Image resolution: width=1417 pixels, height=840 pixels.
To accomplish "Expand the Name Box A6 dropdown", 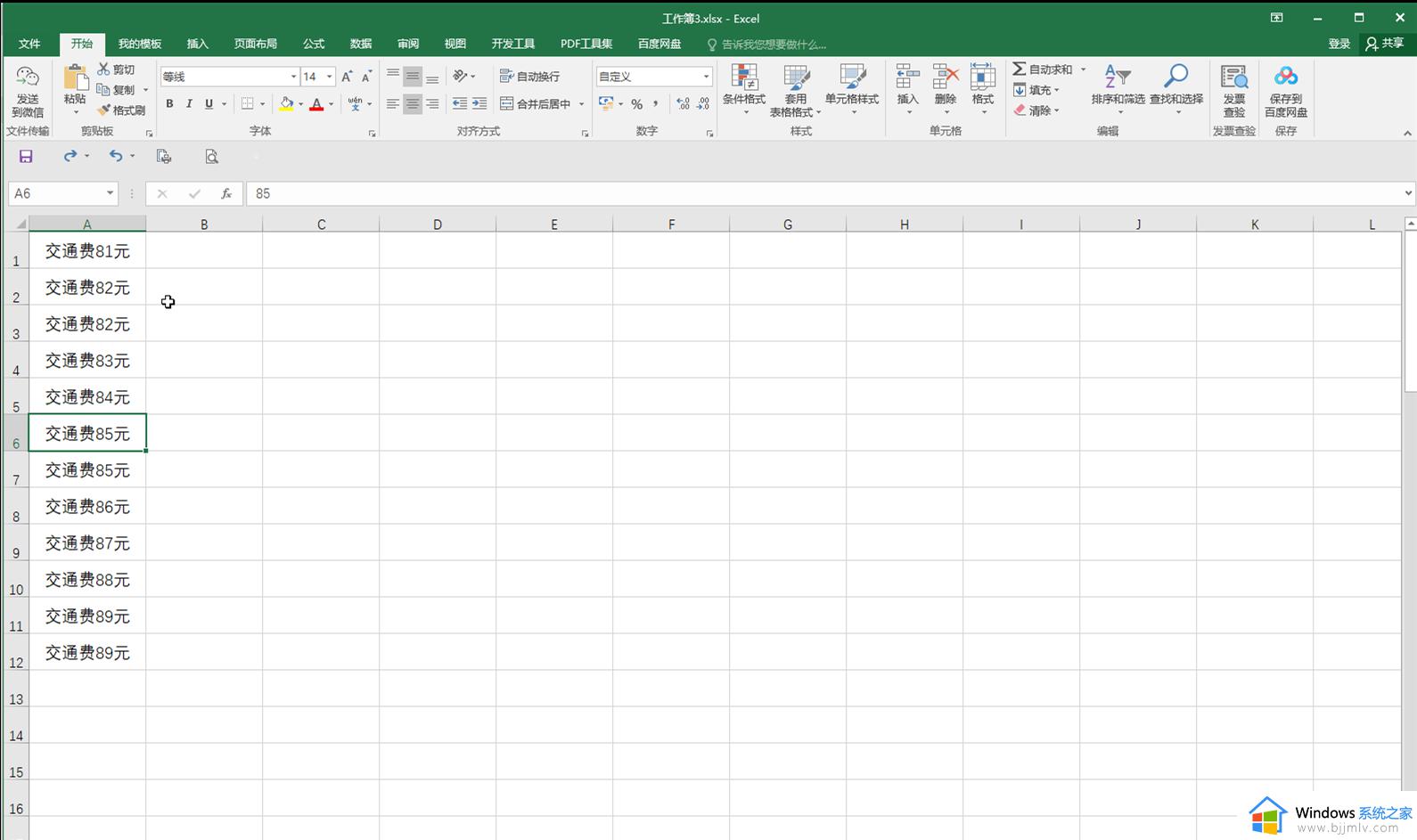I will 110,193.
